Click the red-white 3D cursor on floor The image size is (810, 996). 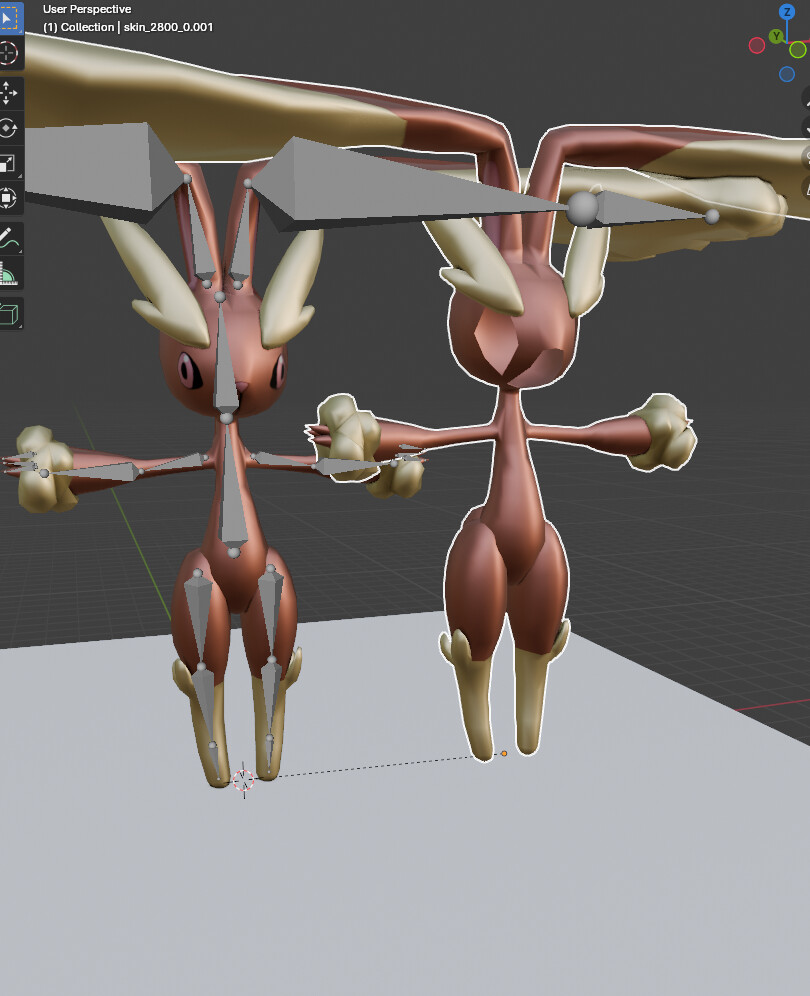243,779
